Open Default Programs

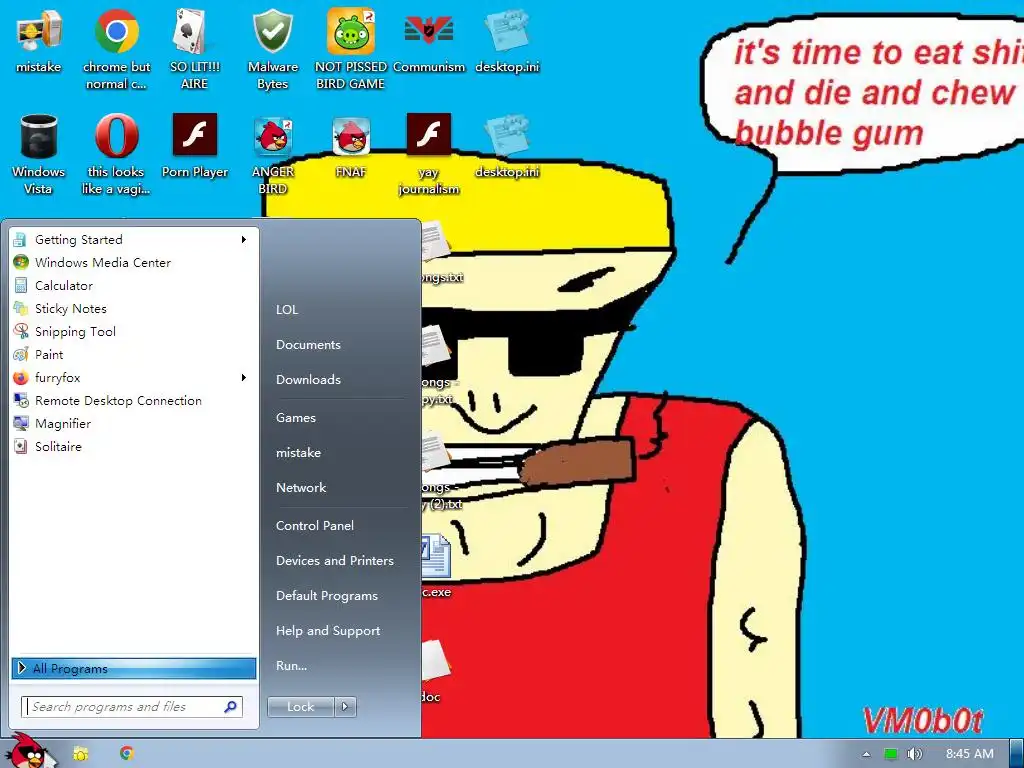click(x=327, y=596)
